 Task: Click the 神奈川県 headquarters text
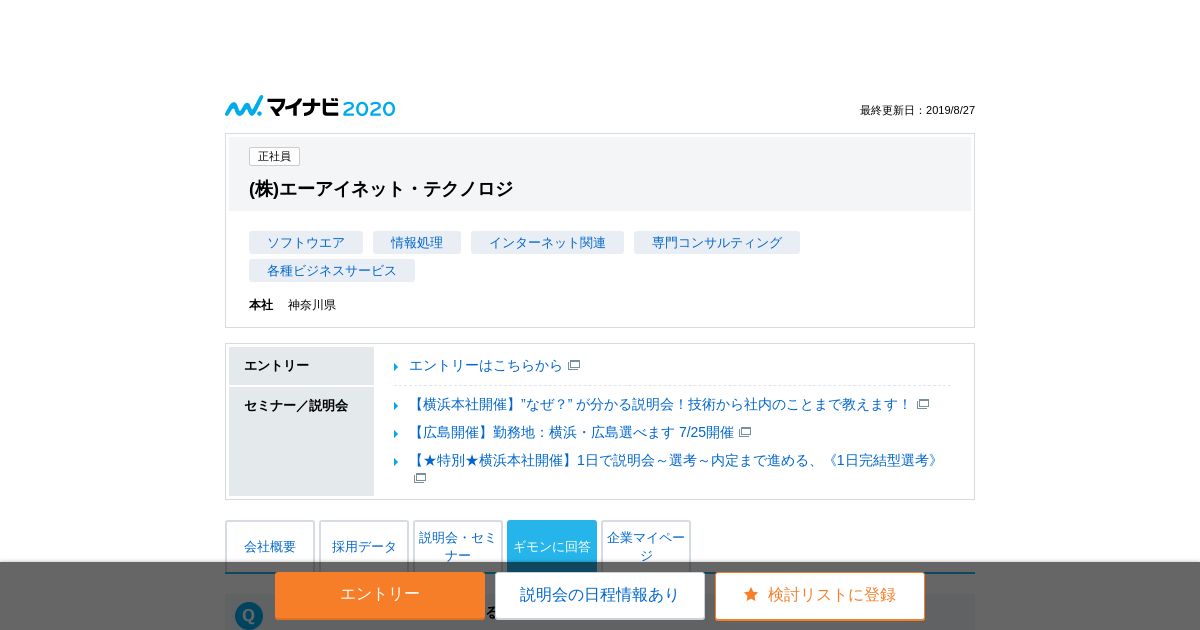pyautogui.click(x=312, y=305)
